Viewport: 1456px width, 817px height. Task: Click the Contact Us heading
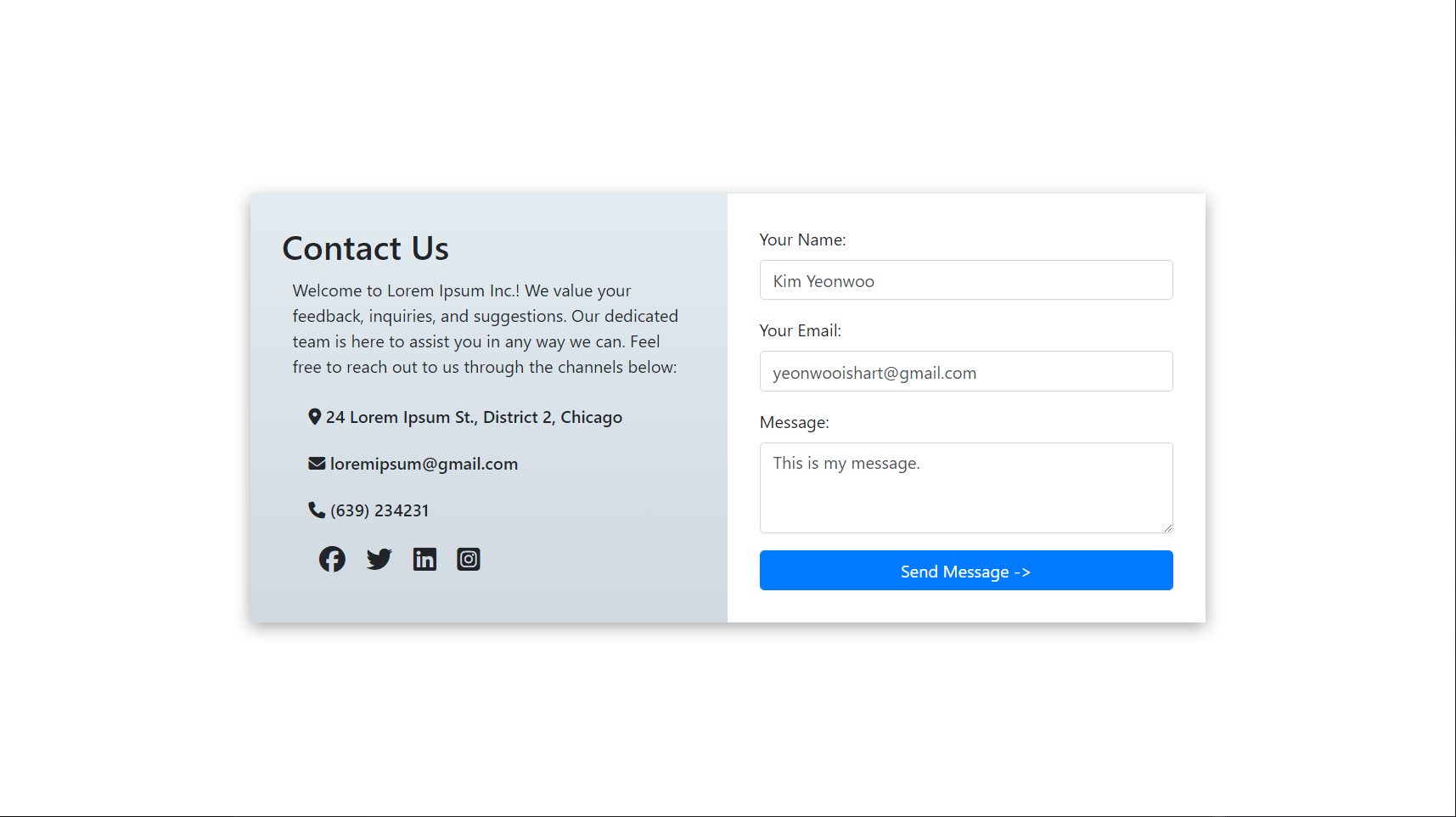point(365,249)
